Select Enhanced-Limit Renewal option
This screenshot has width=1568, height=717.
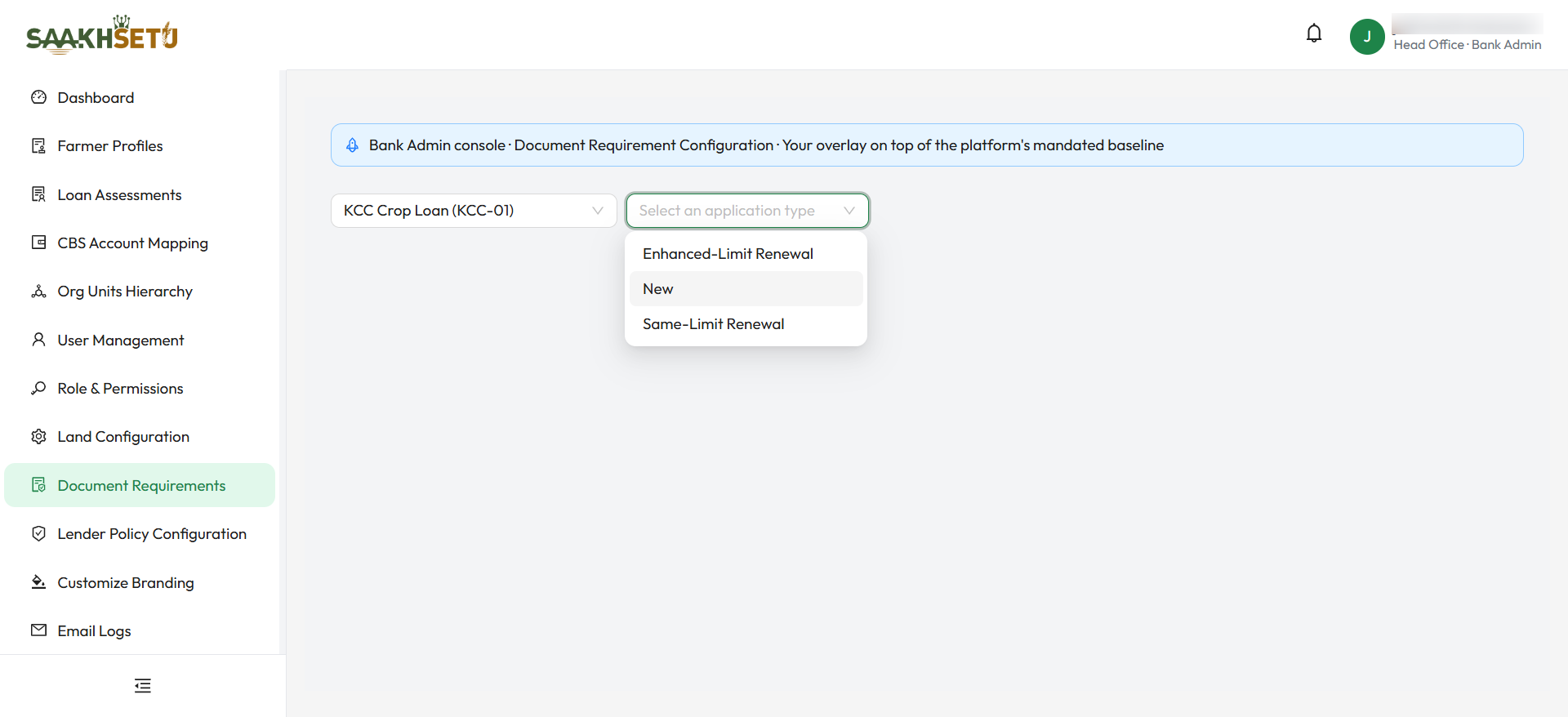click(x=746, y=254)
